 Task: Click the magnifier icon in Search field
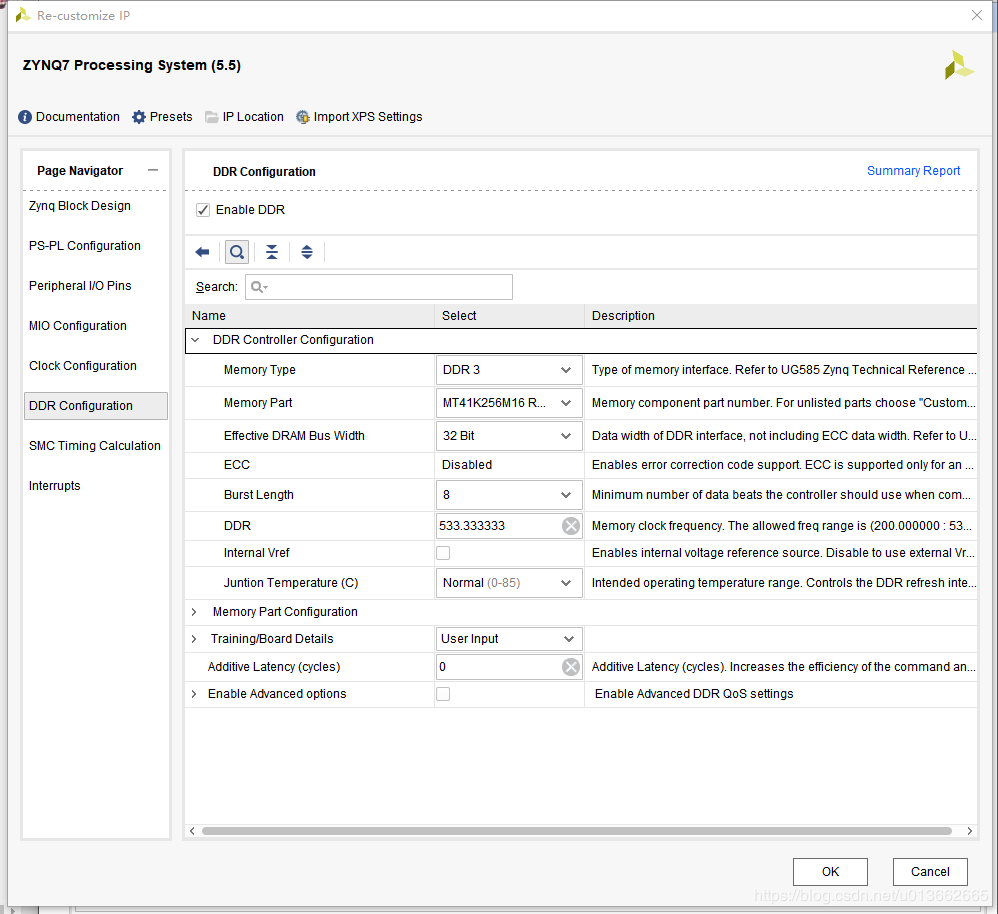pyautogui.click(x=258, y=287)
